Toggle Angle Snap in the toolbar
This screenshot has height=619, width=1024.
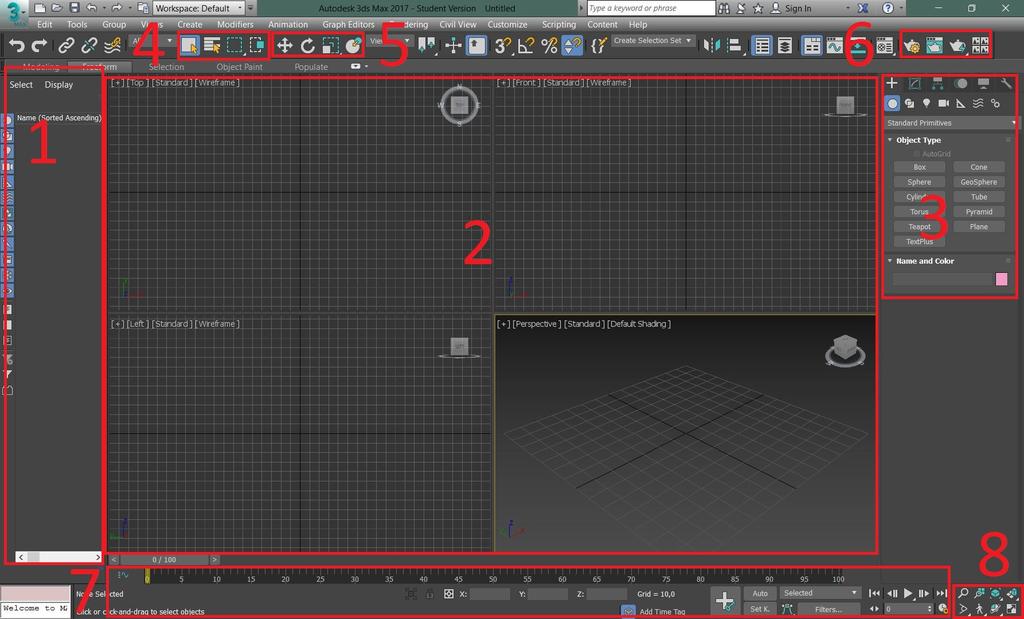pos(526,45)
